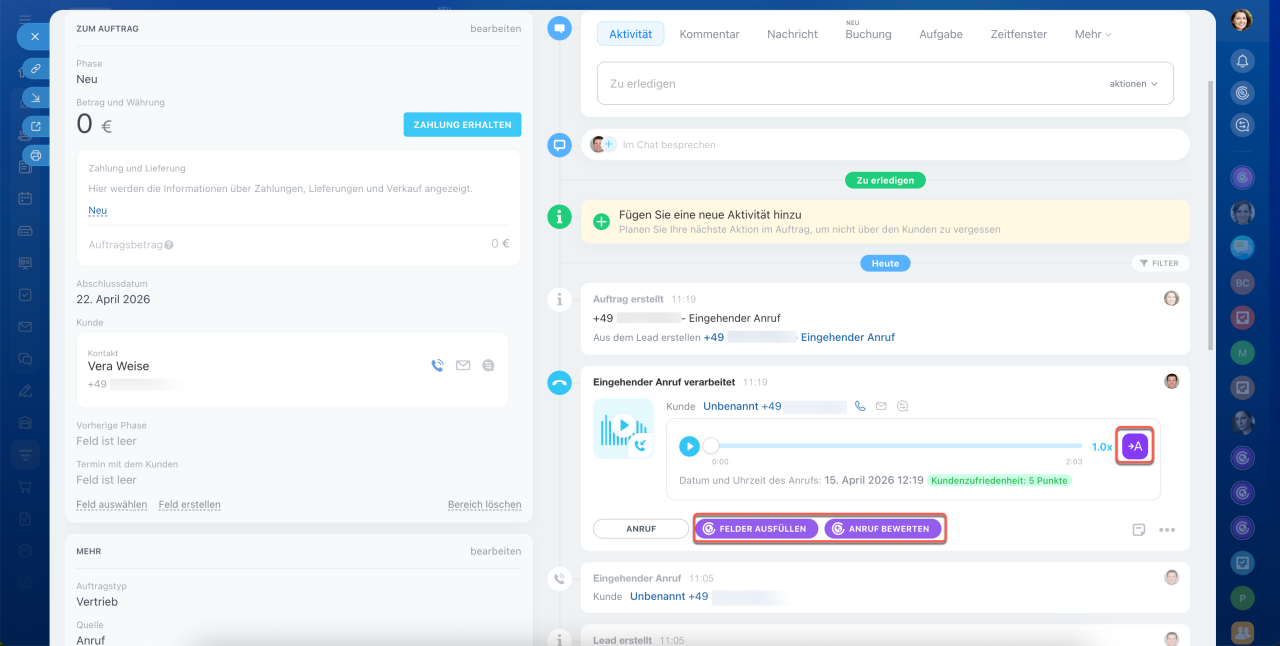Close the order slider panel
This screenshot has width=1280, height=646.
(x=34, y=36)
